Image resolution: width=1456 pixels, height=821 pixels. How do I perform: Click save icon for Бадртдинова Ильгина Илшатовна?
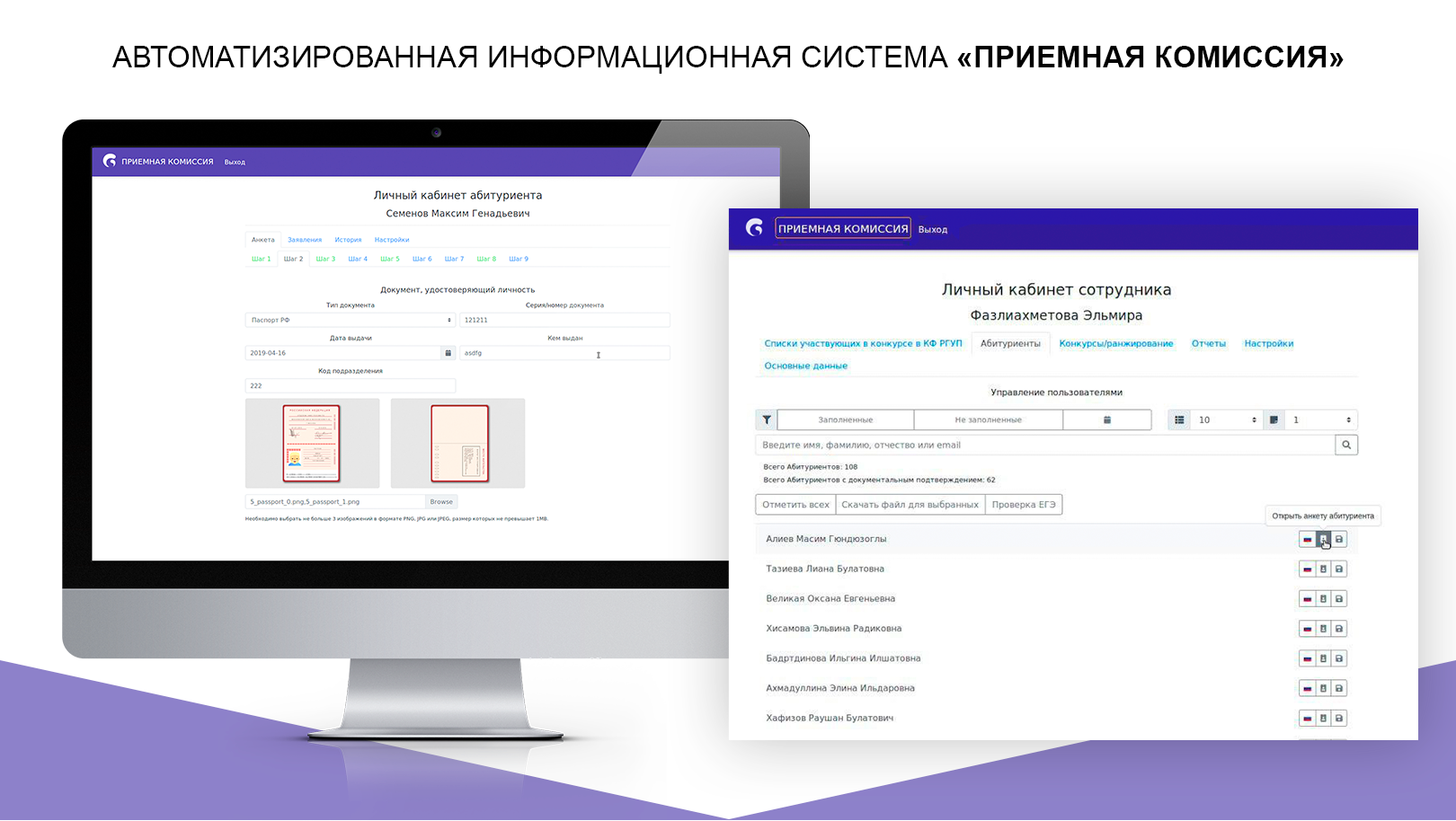[x=1339, y=658]
